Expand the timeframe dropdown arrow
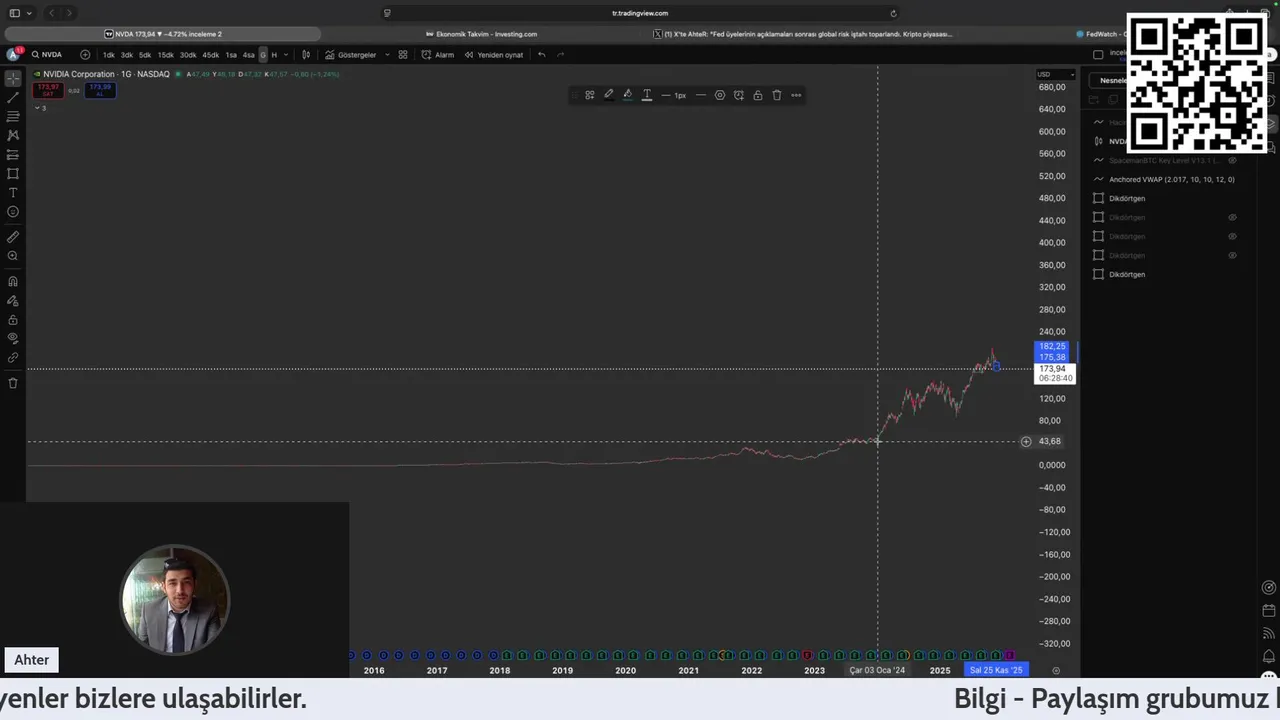 pyautogui.click(x=286, y=55)
